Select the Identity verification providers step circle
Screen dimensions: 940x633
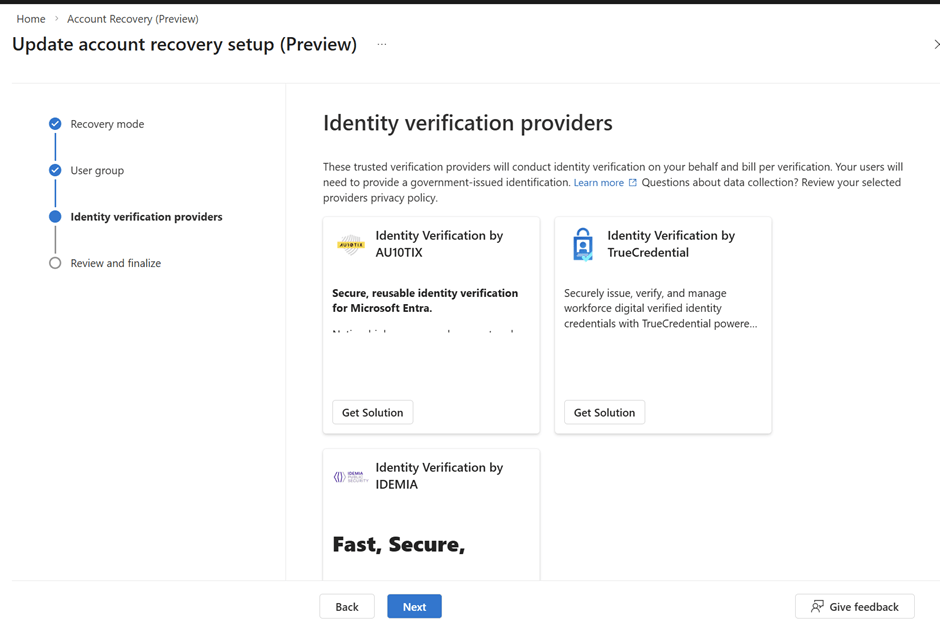pos(55,217)
